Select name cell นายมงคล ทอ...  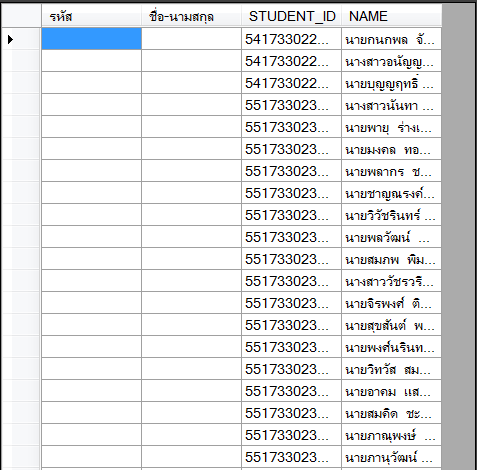391,149
